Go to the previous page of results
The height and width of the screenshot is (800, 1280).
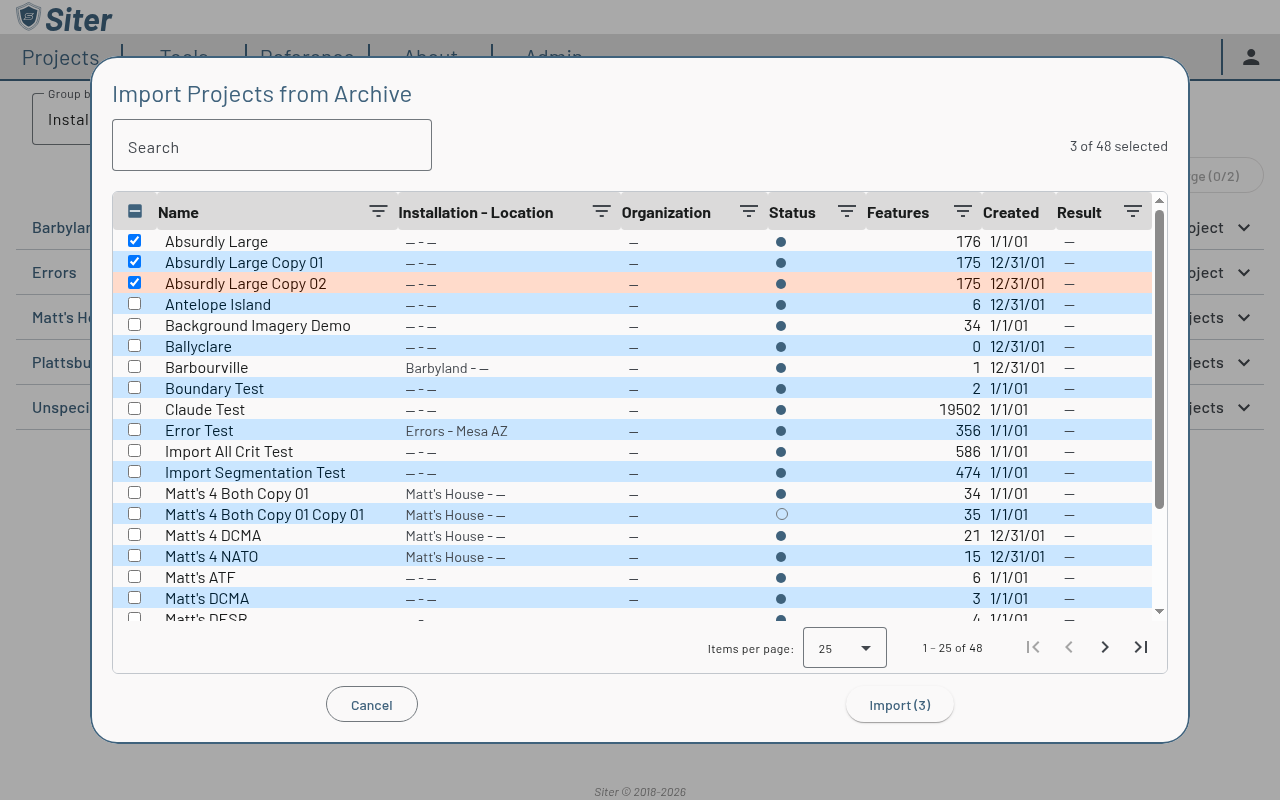point(1069,647)
